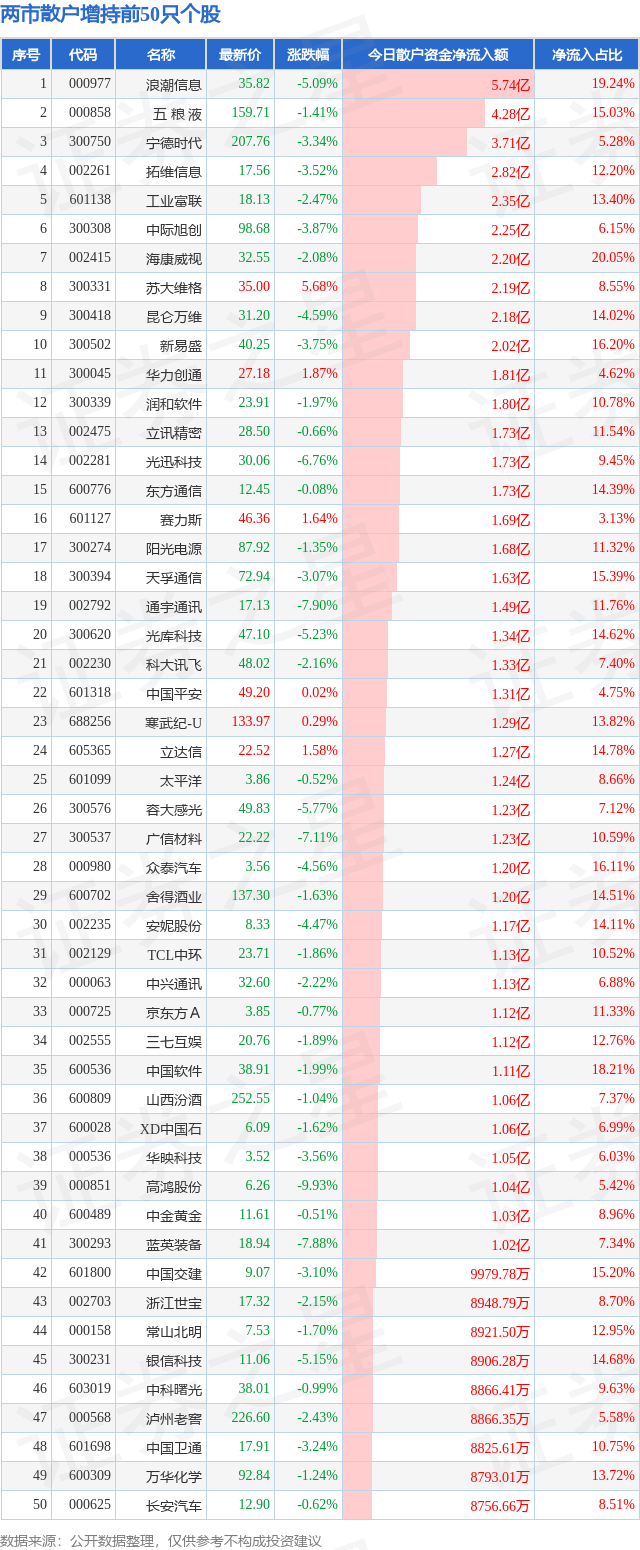Click the -9.93% change for 高鸿股份
The height and width of the screenshot is (1550, 640).
pos(318,1185)
